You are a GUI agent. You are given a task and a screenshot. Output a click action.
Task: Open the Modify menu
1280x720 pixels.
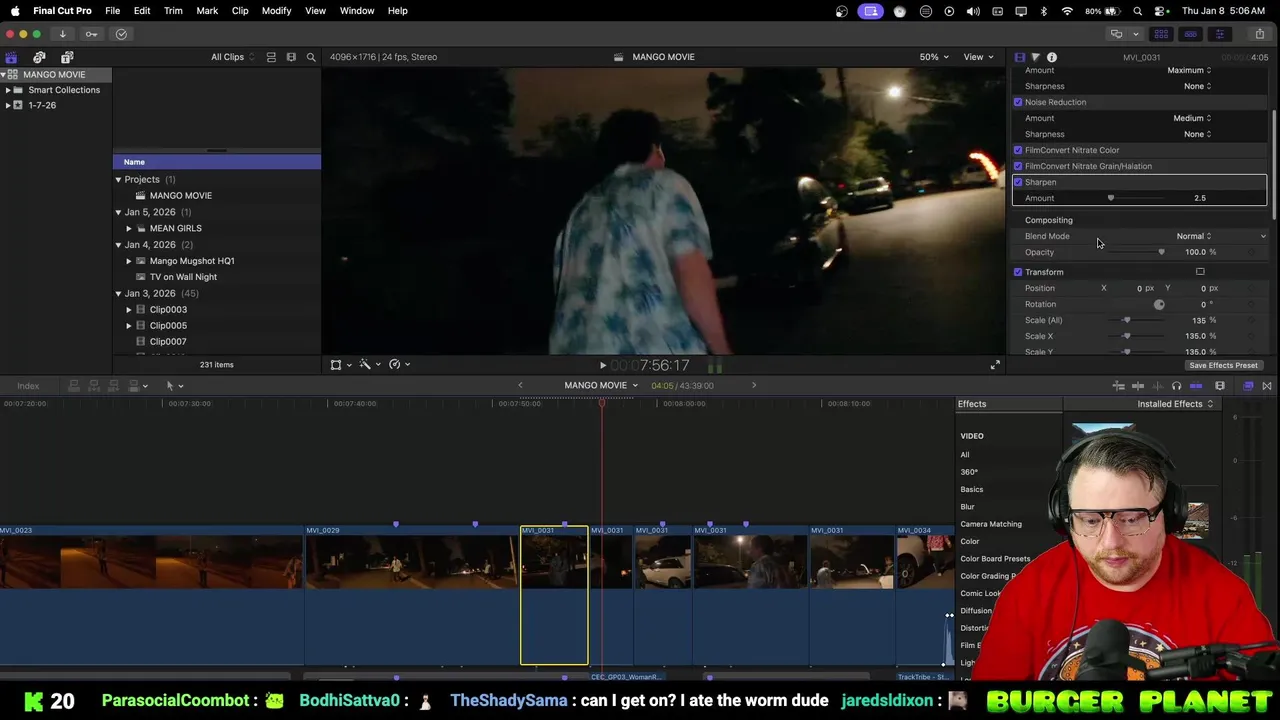(276, 11)
